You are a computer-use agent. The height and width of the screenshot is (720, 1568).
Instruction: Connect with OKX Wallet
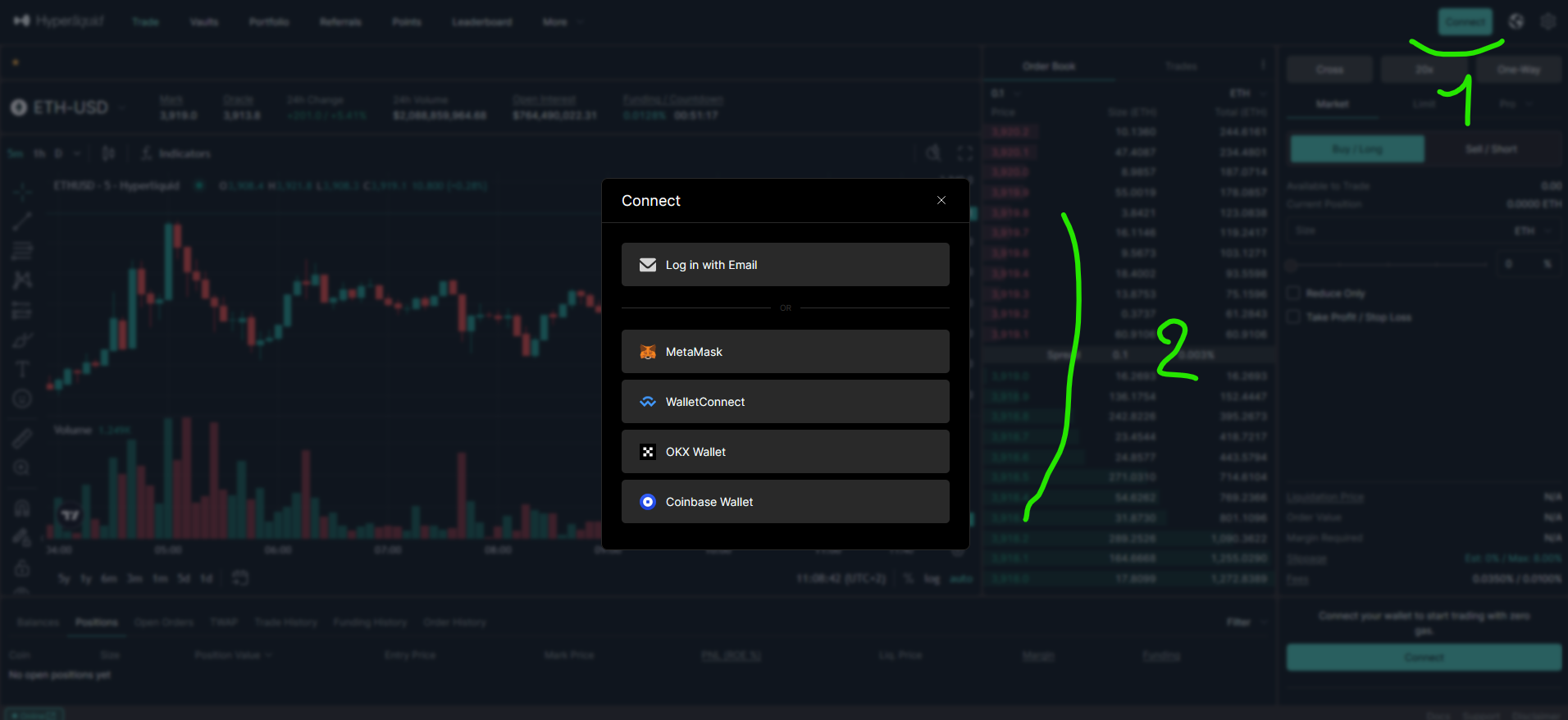786,452
